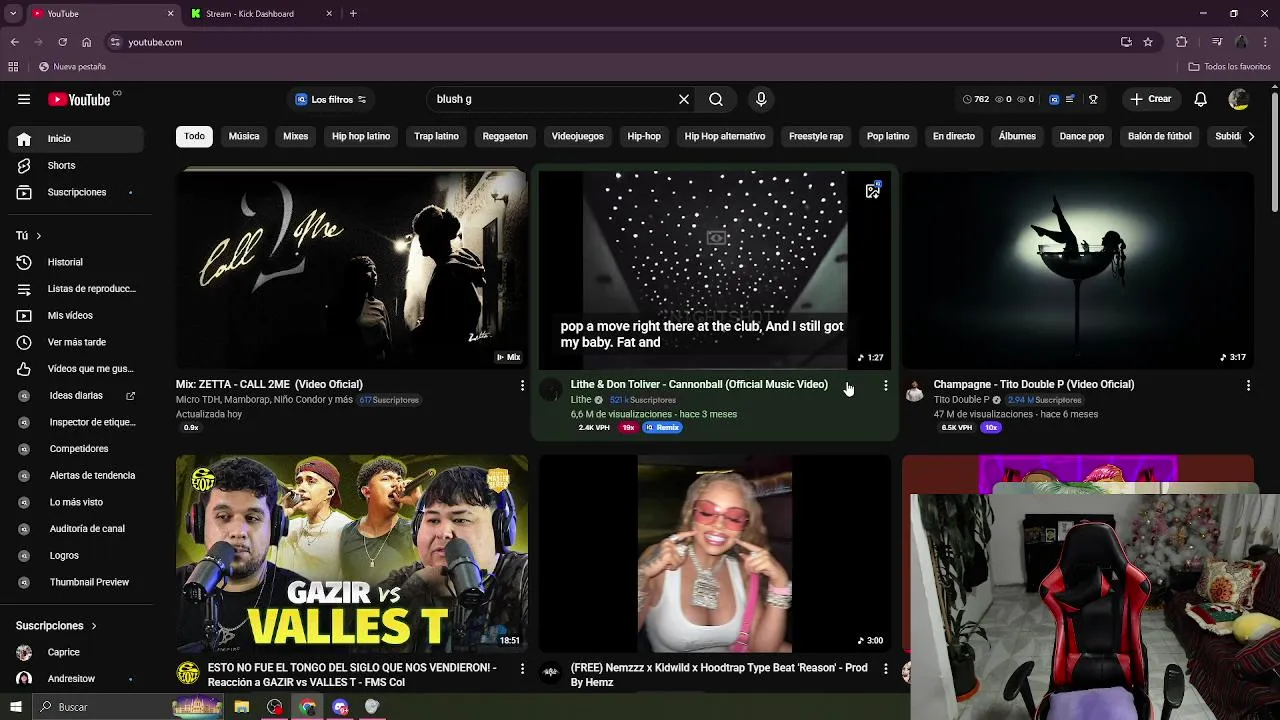1280x720 pixels.
Task: Click the YouTube logo
Action: coord(79,99)
